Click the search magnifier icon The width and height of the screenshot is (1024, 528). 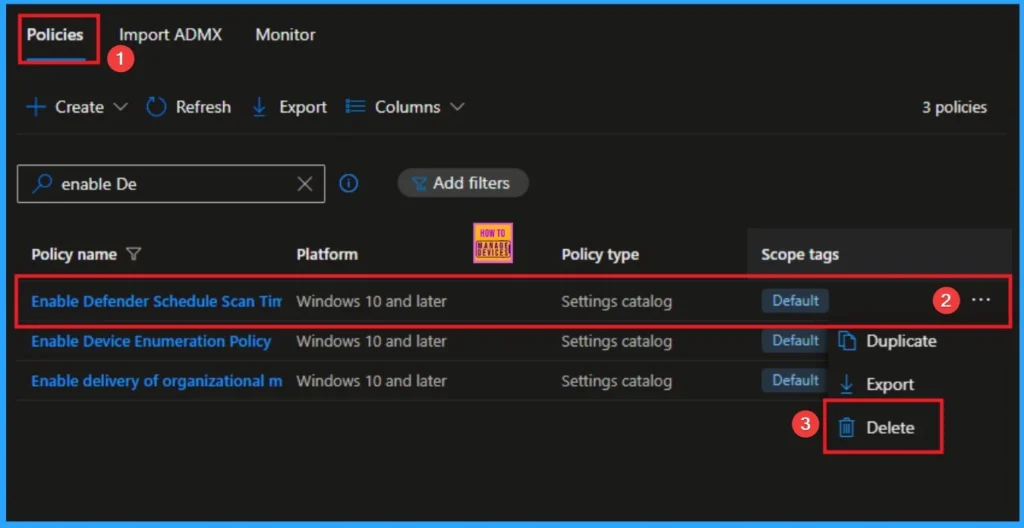42,184
